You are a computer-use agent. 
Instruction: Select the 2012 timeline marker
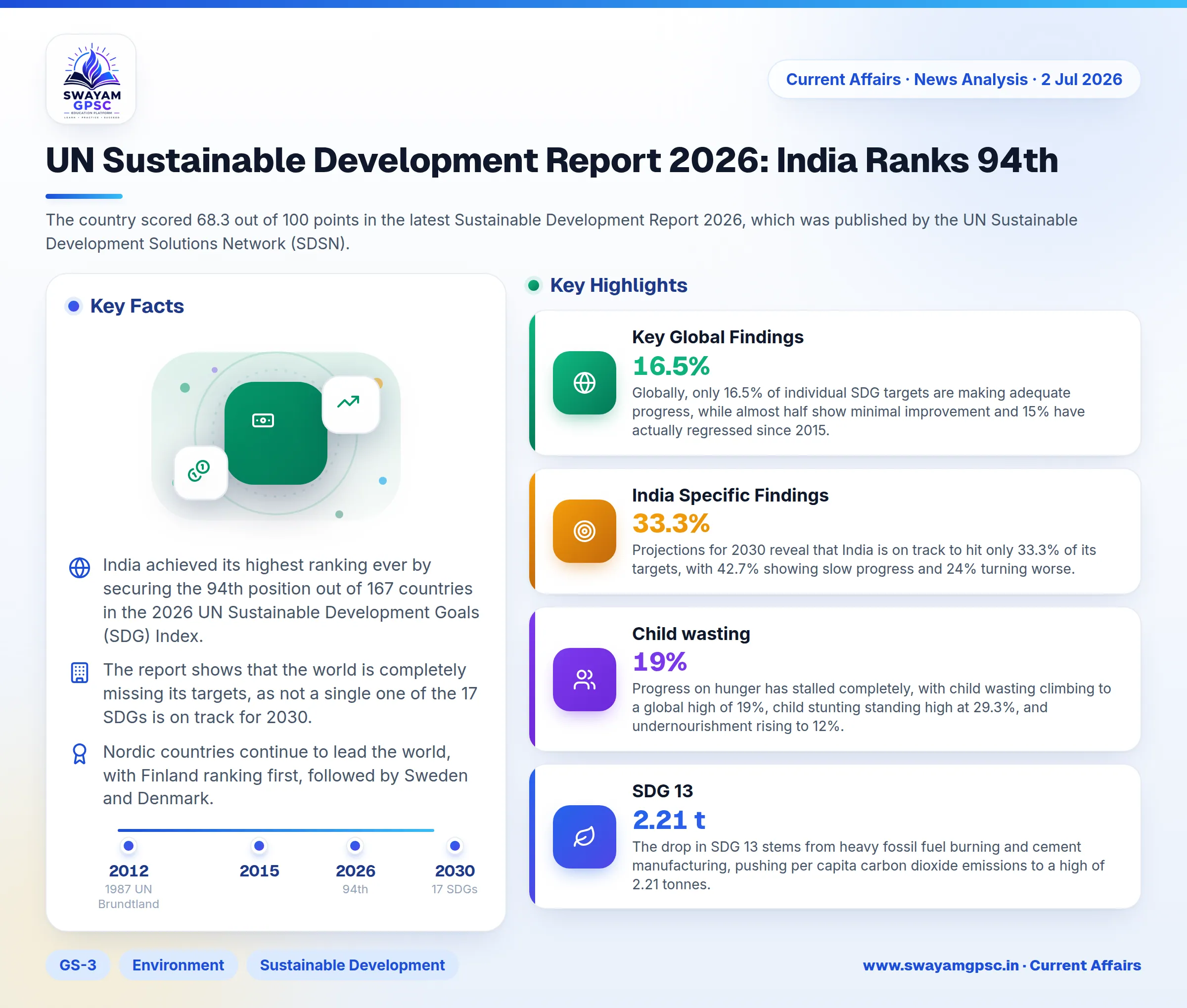pos(129,846)
